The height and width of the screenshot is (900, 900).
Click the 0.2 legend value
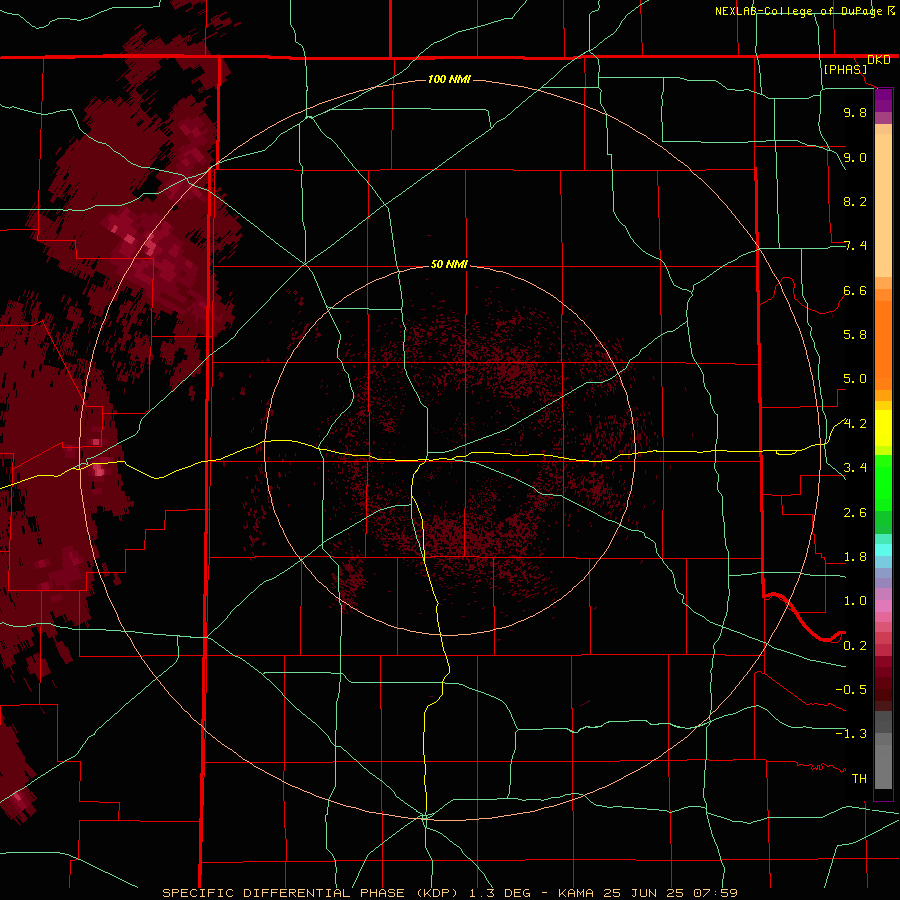[855, 646]
